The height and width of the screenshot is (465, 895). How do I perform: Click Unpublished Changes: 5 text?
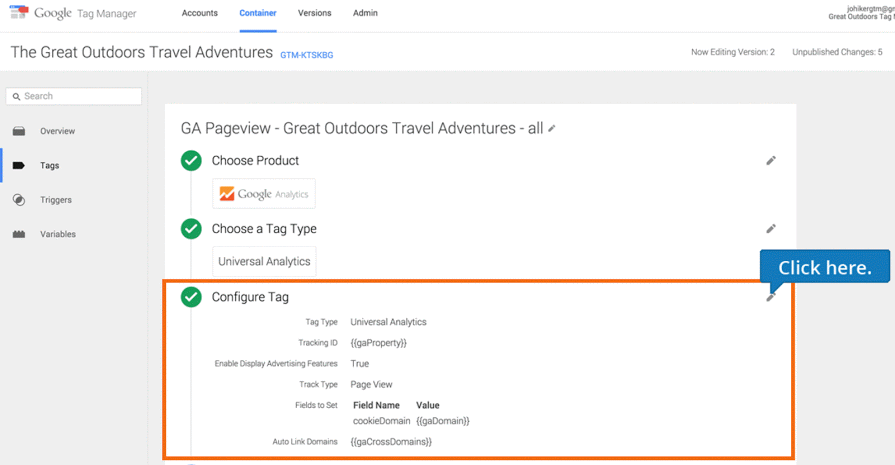coord(837,52)
